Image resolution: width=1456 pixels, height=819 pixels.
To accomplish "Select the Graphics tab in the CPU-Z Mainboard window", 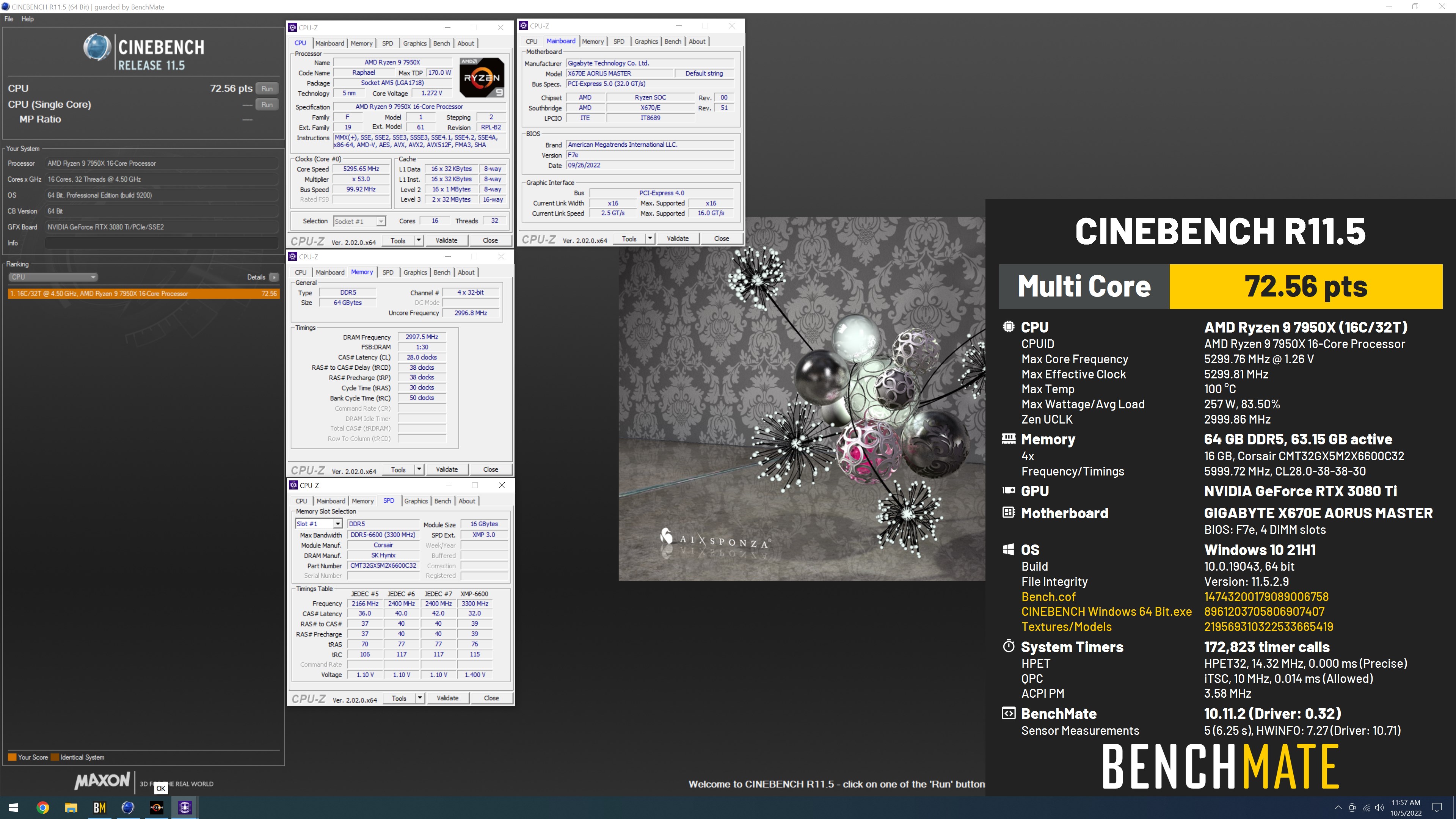I will tap(645, 41).
